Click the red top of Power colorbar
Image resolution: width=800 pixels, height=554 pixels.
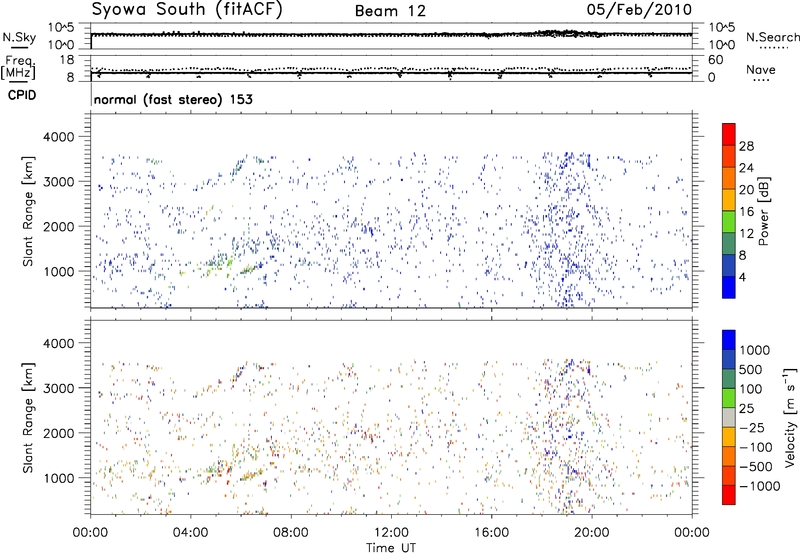pyautogui.click(x=729, y=134)
